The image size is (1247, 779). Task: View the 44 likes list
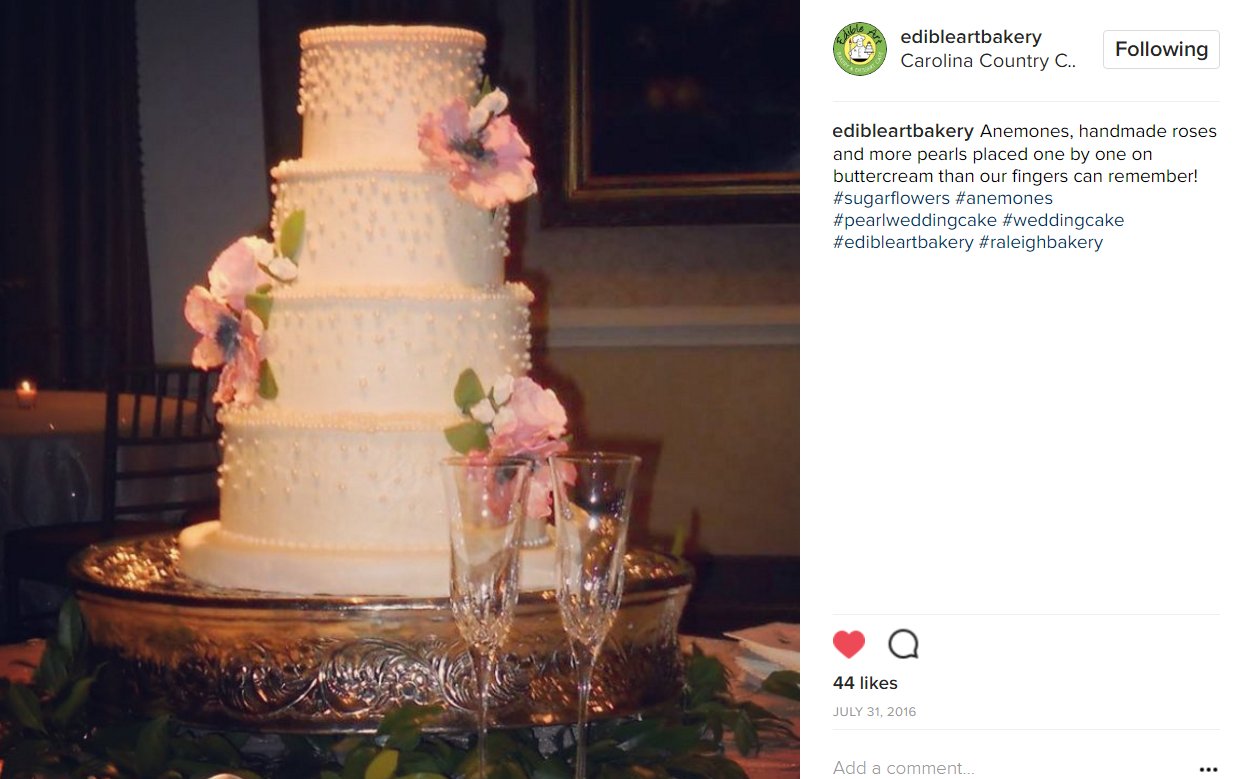(x=865, y=683)
